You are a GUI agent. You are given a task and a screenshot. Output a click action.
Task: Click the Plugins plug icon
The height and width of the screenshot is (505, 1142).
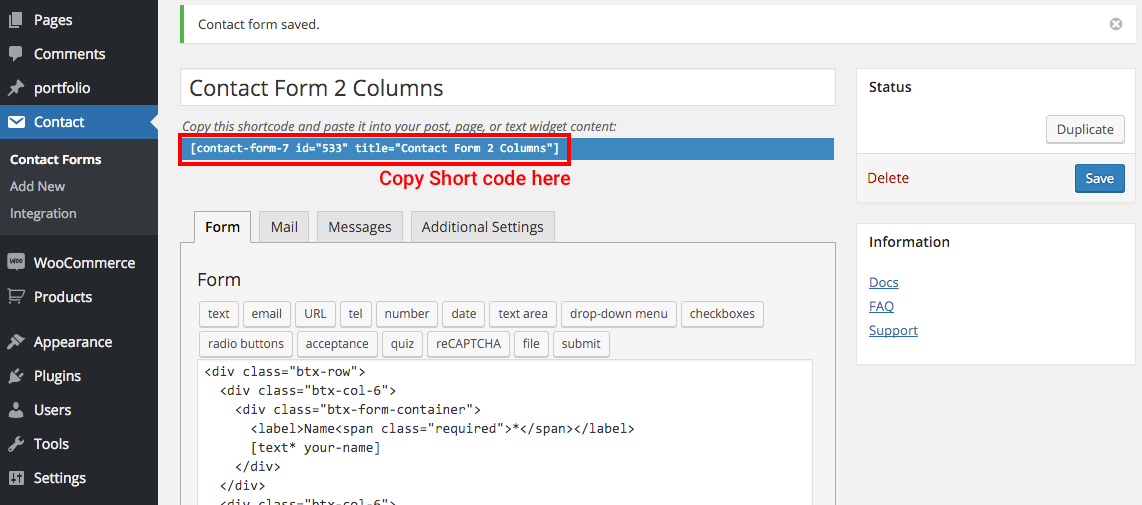(16, 376)
